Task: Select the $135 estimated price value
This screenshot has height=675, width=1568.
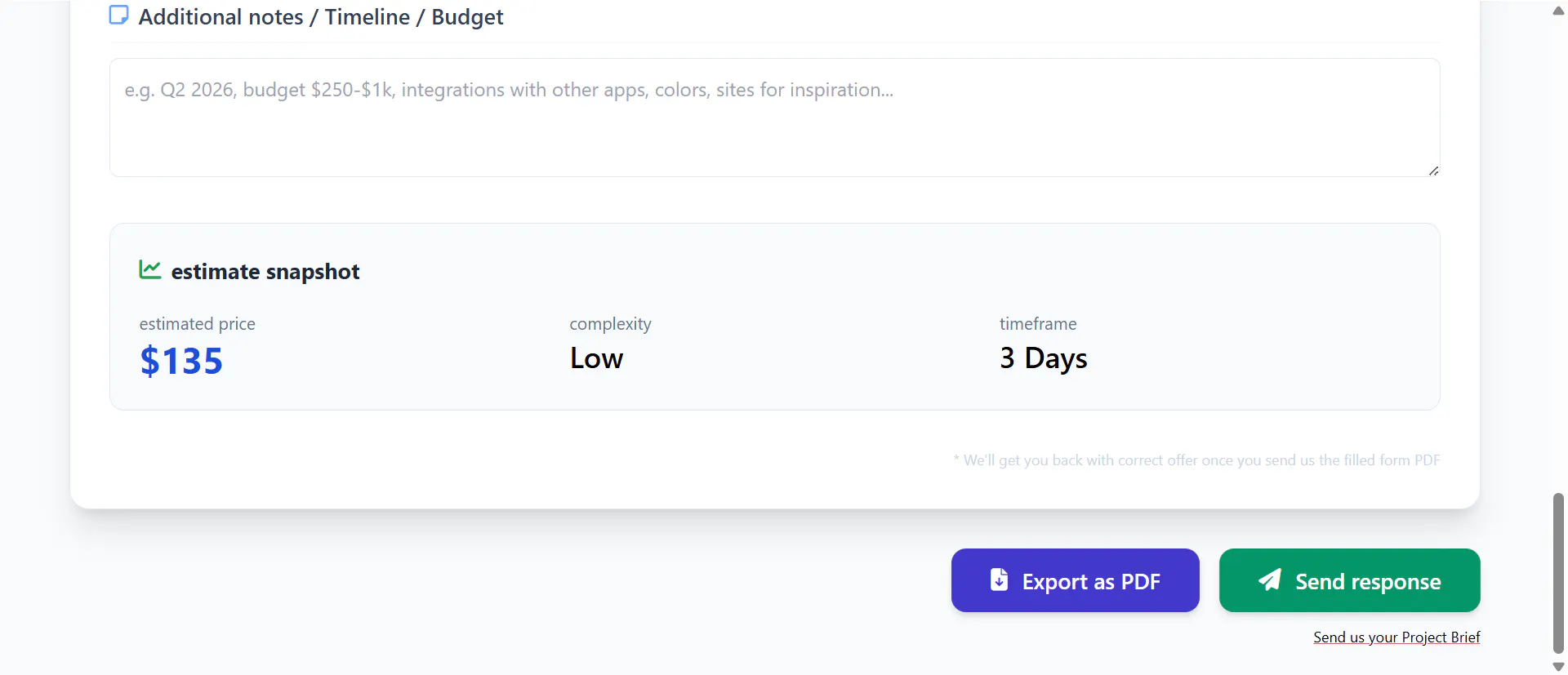Action: [x=181, y=361]
